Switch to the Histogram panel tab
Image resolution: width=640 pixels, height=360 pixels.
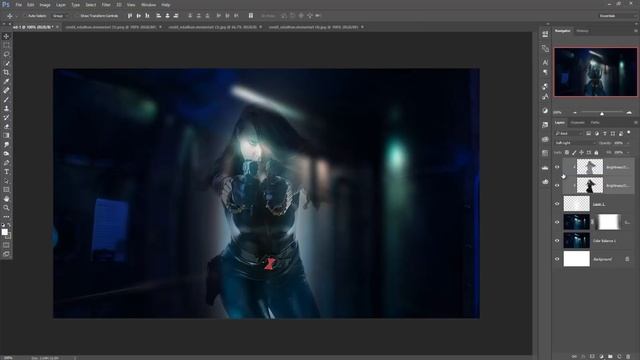tap(582, 31)
